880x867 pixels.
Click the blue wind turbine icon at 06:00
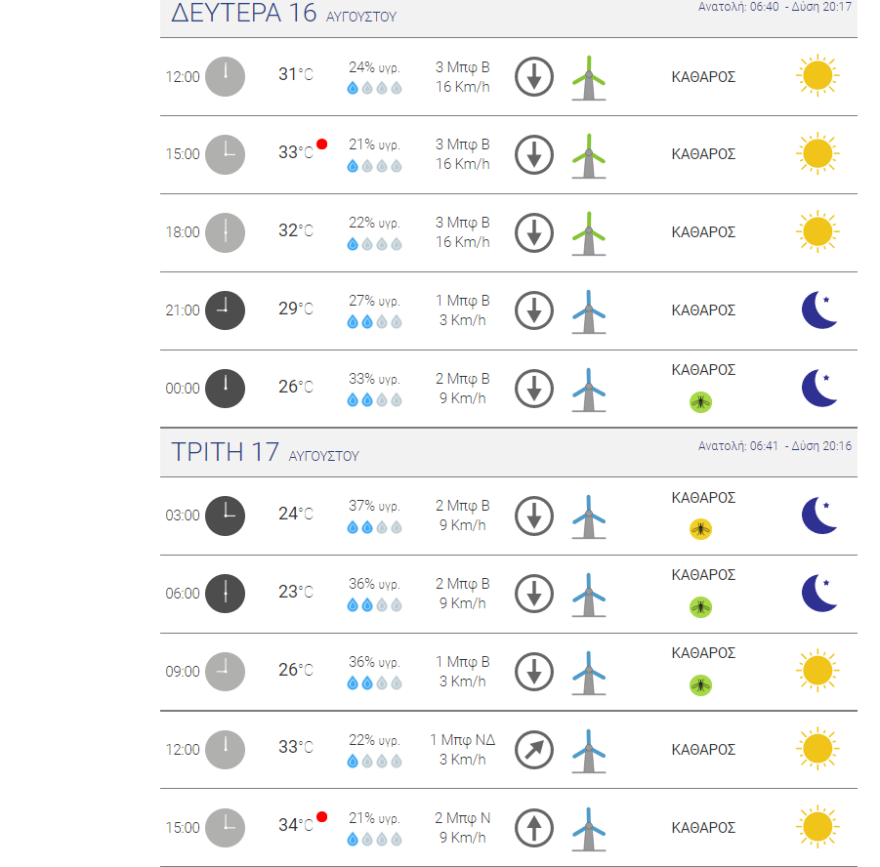[x=590, y=594]
